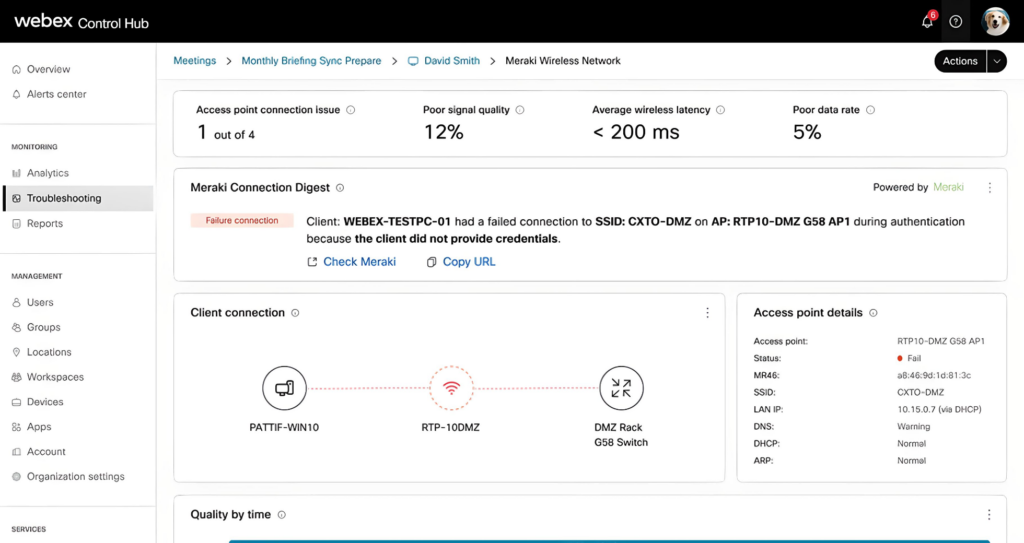
Task: Click the Meetings breadcrumb link
Action: tap(195, 61)
